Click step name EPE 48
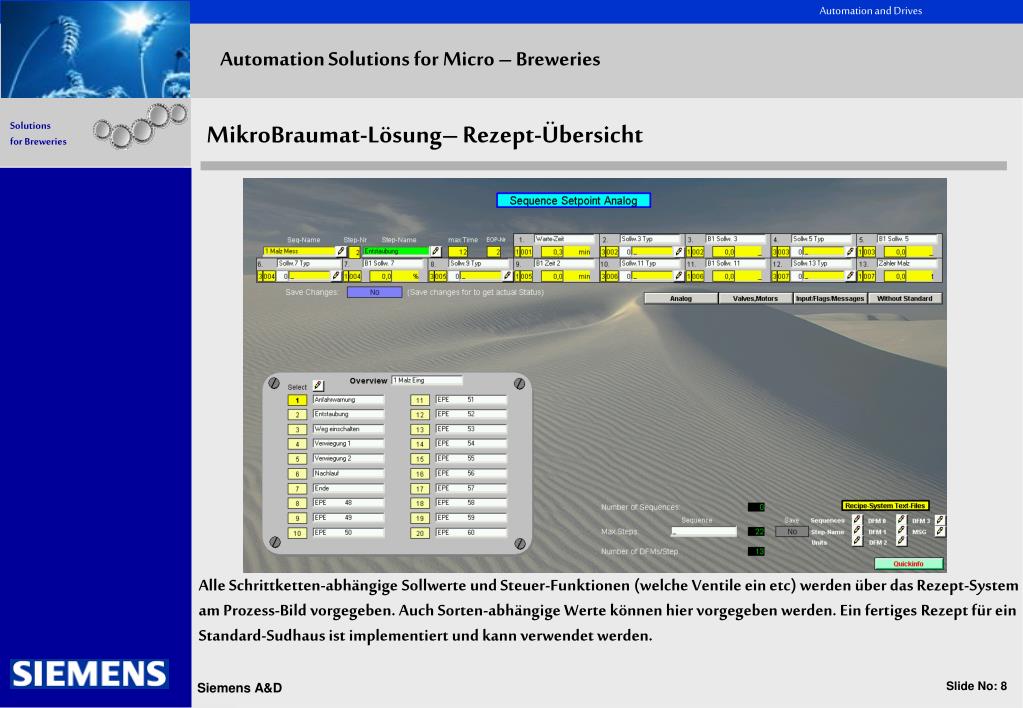This screenshot has width=1023, height=708. coord(348,503)
